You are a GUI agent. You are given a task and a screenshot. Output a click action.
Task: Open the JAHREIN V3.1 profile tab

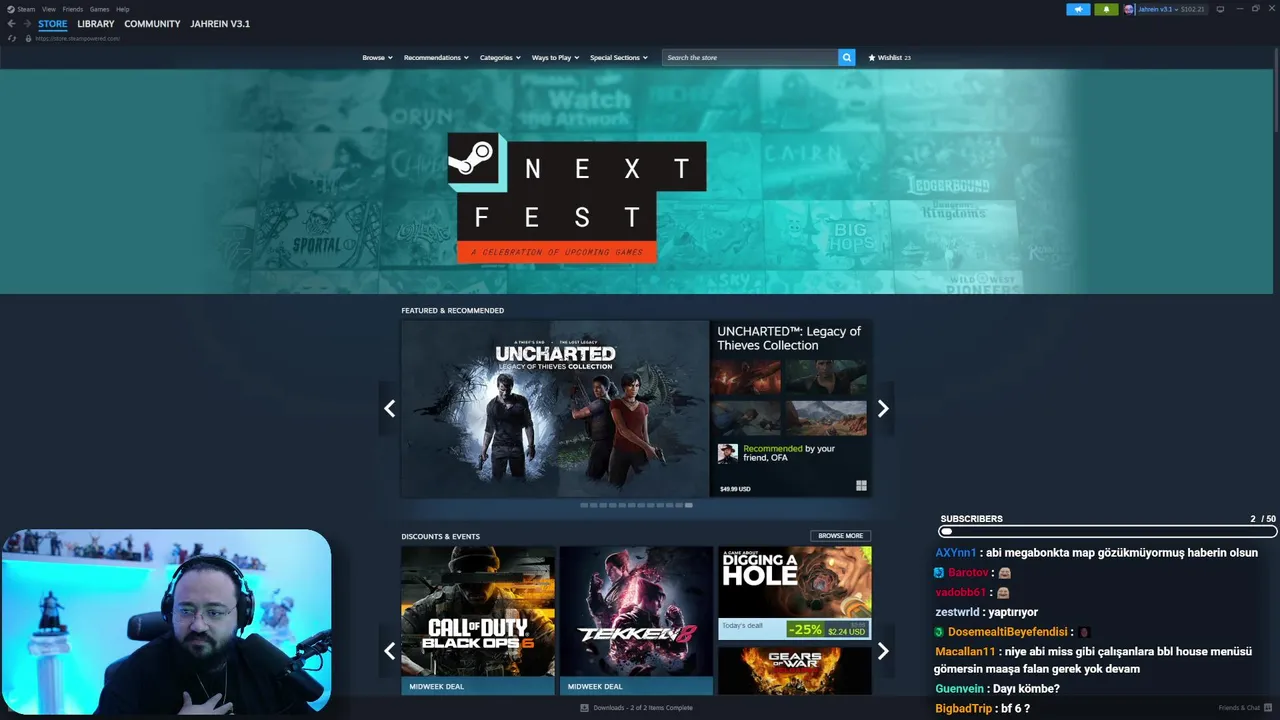[x=220, y=24]
